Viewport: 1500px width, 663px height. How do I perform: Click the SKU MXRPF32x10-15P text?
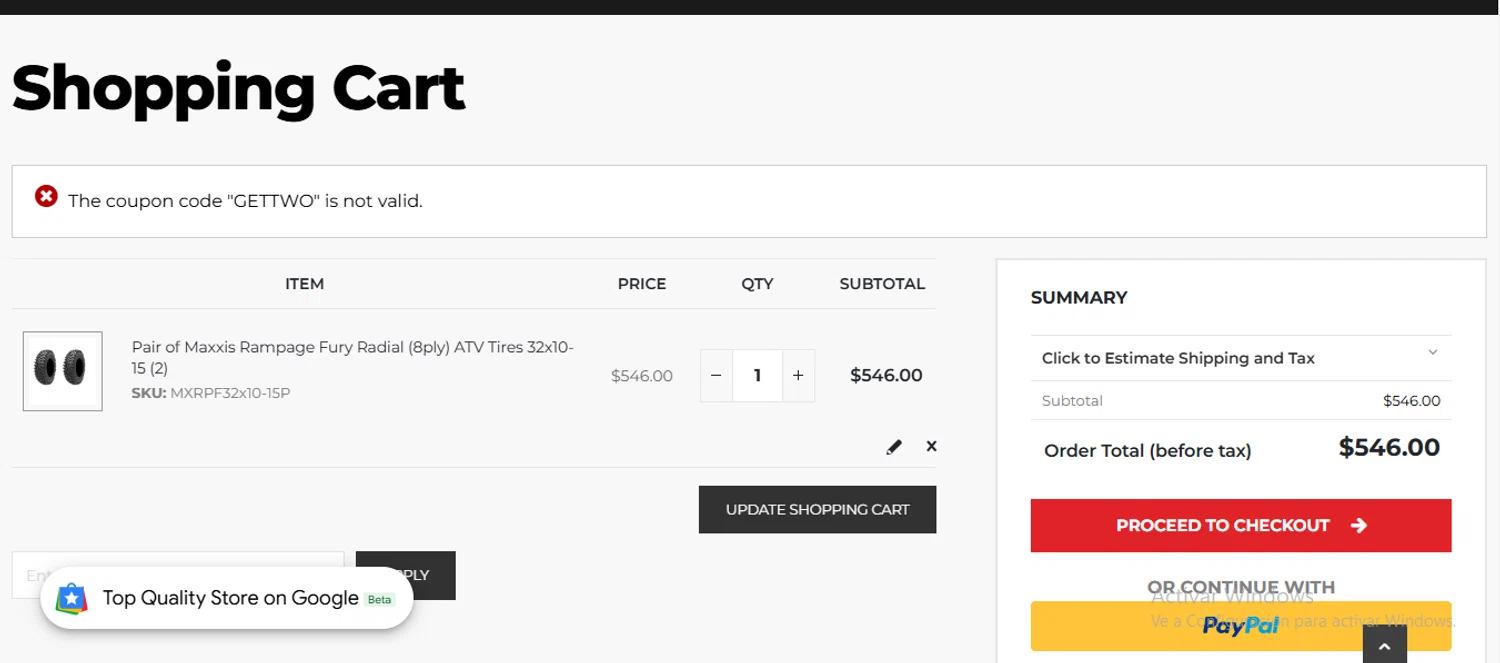click(211, 393)
